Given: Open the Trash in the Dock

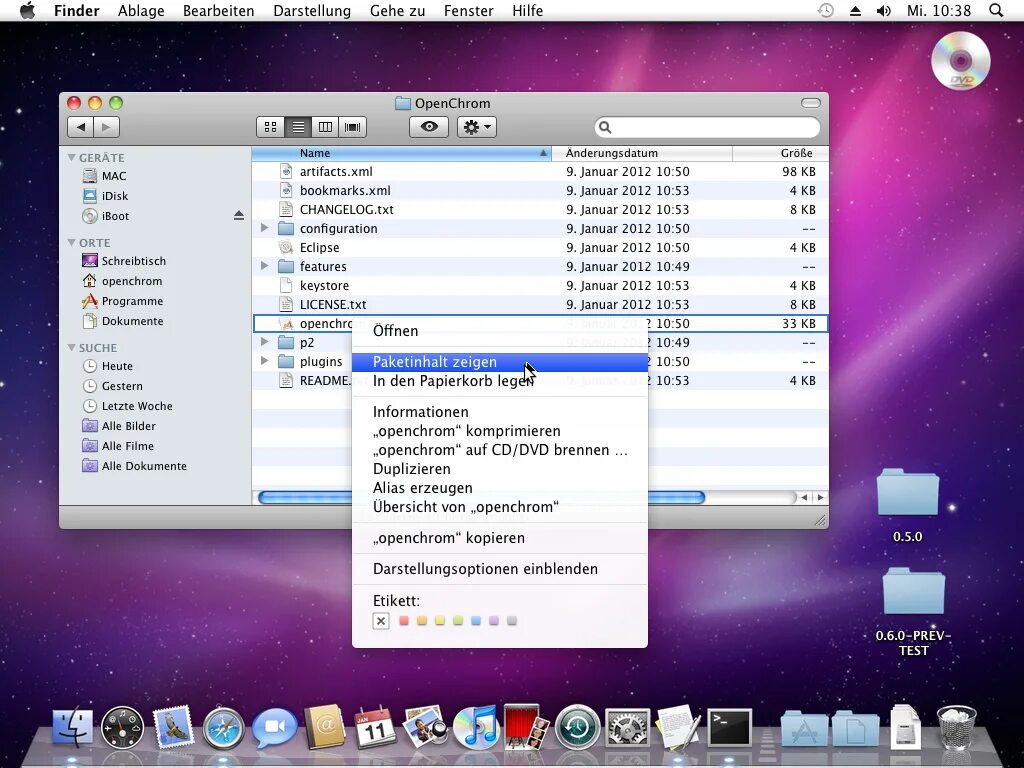Looking at the screenshot, I should (x=957, y=727).
